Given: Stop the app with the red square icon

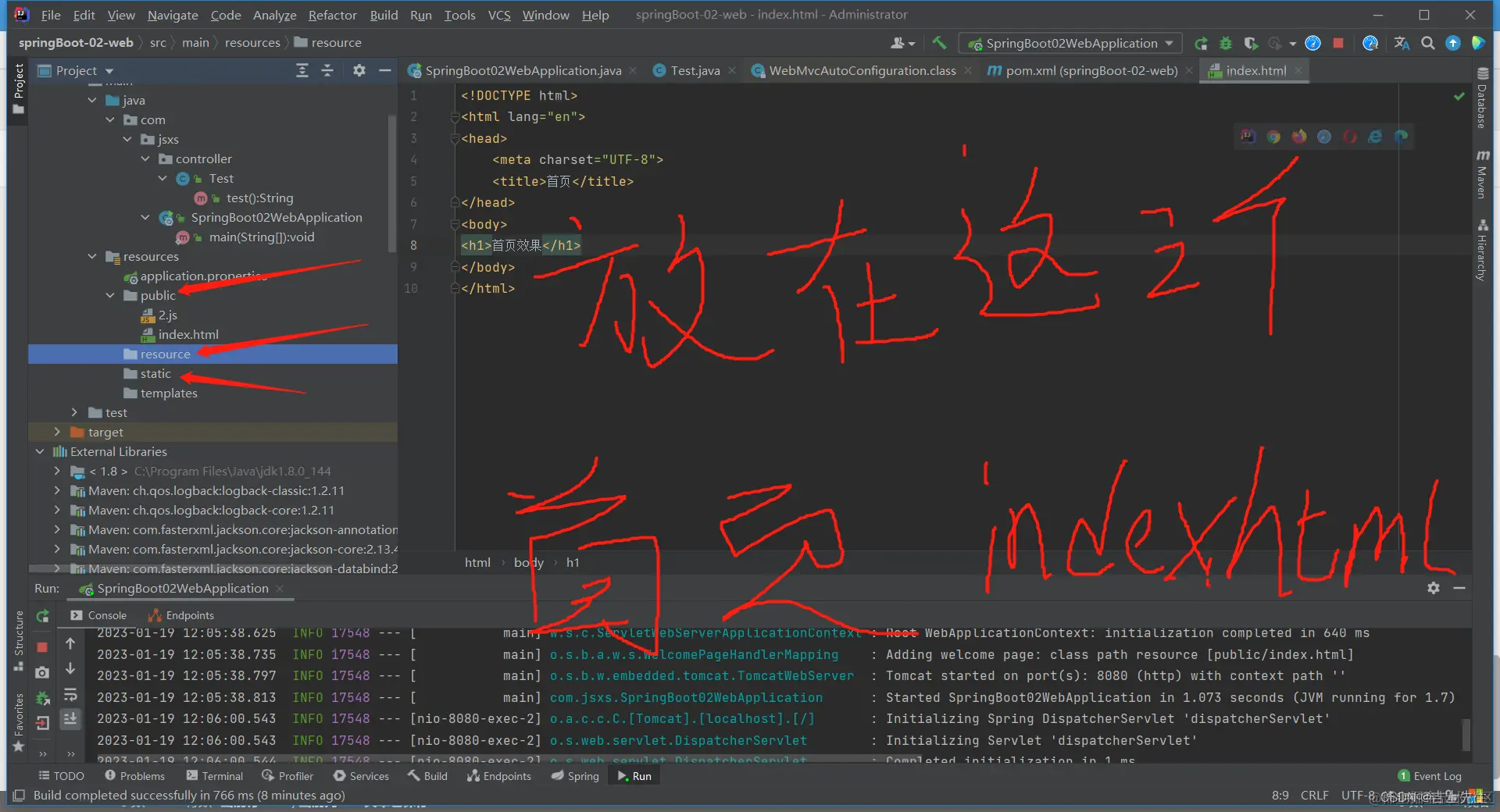Looking at the screenshot, I should 1337,43.
